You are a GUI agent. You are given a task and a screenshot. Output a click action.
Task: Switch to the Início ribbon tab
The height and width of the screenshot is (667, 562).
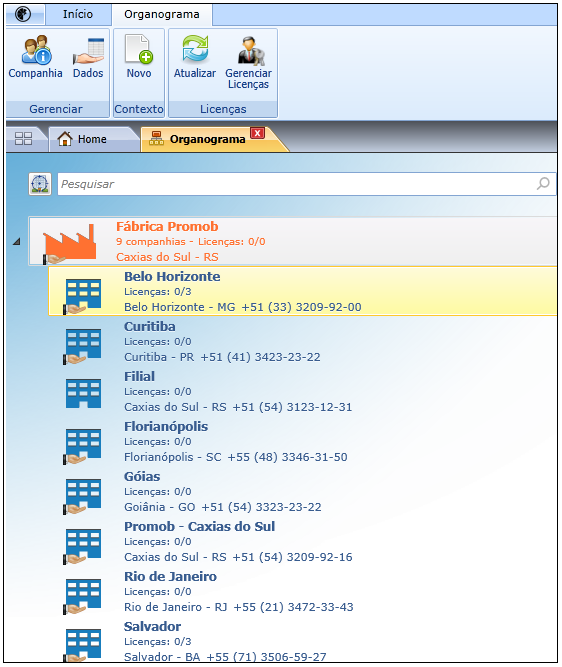78,14
